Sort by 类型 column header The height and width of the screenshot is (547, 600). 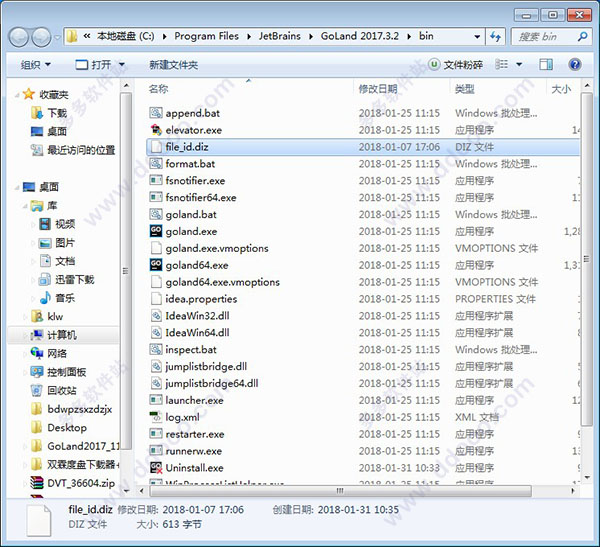(x=465, y=89)
